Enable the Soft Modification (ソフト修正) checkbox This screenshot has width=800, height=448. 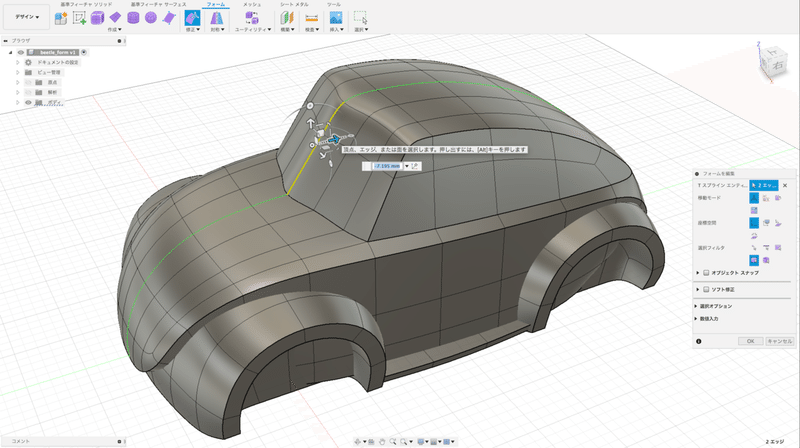click(x=705, y=289)
